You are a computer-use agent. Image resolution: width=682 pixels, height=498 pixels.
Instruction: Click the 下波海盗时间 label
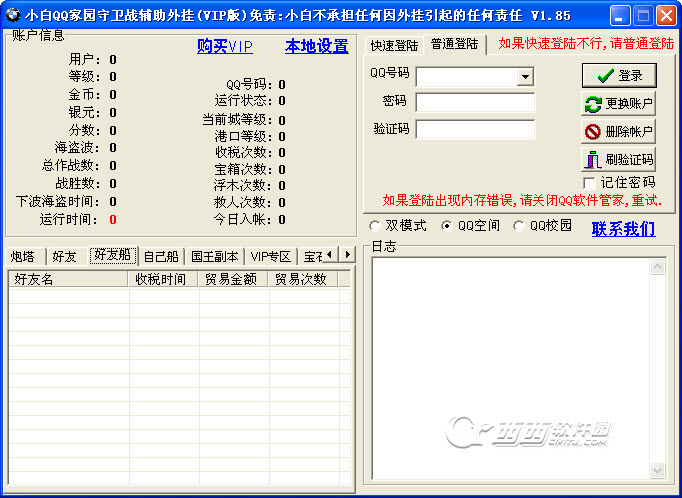(57, 201)
